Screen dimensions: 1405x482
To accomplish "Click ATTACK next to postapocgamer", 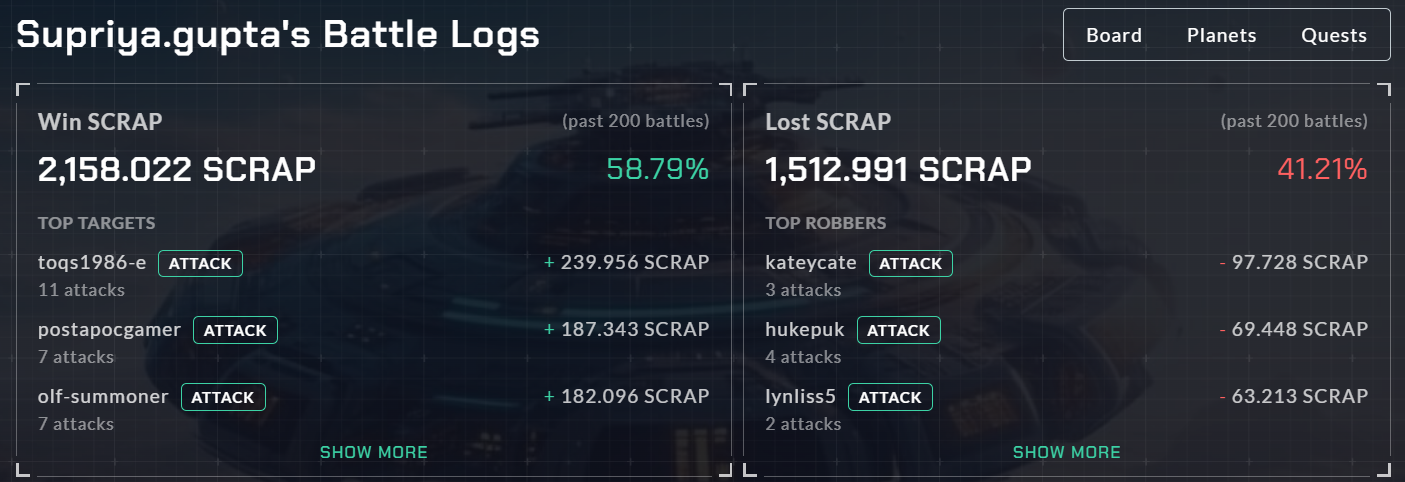I will click(x=235, y=330).
